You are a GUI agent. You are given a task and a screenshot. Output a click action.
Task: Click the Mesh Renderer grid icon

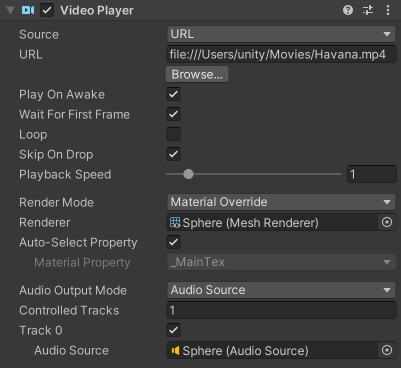click(x=175, y=222)
